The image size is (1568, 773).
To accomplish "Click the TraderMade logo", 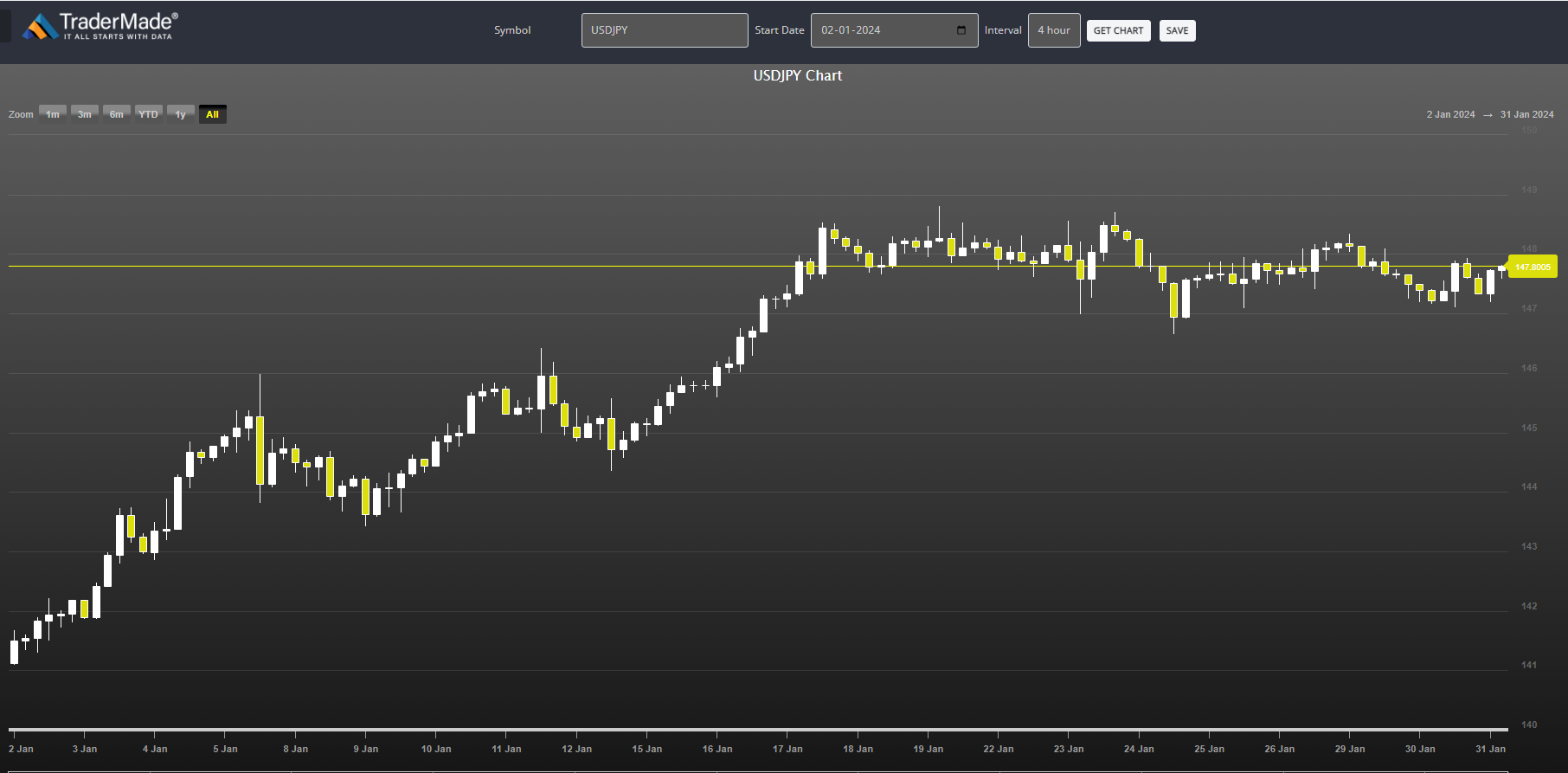I will pos(100,27).
